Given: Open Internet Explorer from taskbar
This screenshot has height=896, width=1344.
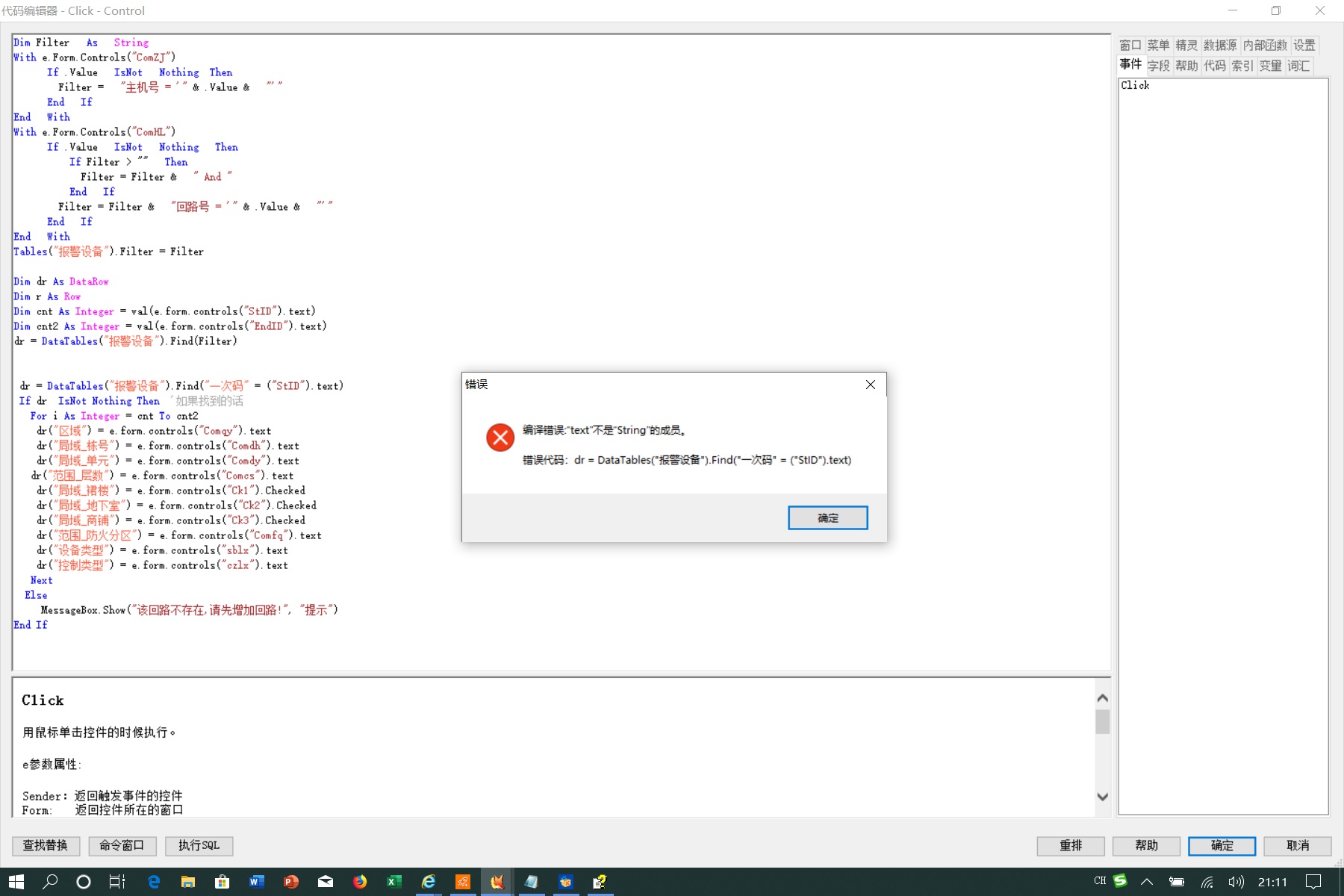Looking at the screenshot, I should click(429, 882).
